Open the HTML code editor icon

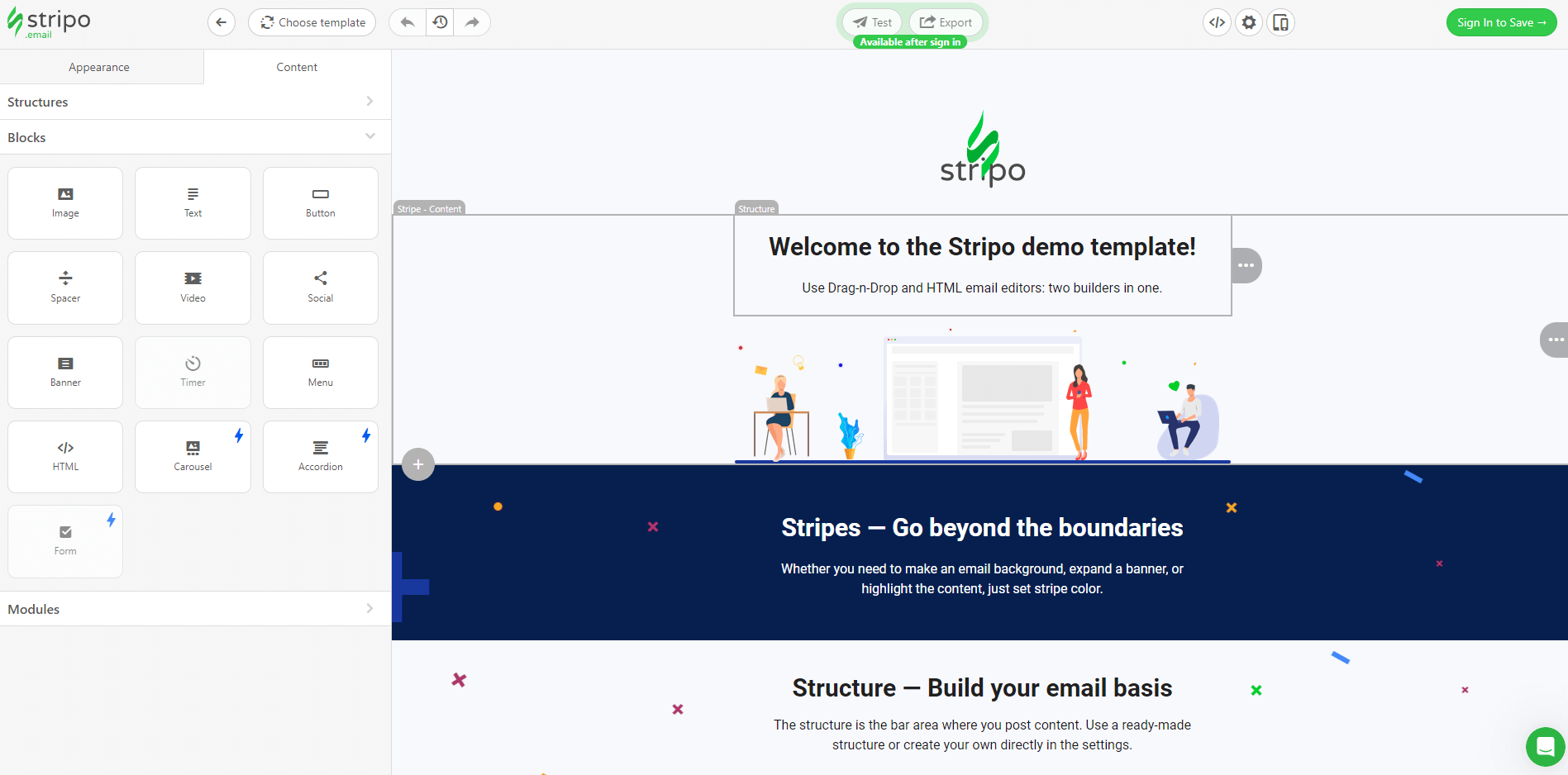(x=1217, y=22)
